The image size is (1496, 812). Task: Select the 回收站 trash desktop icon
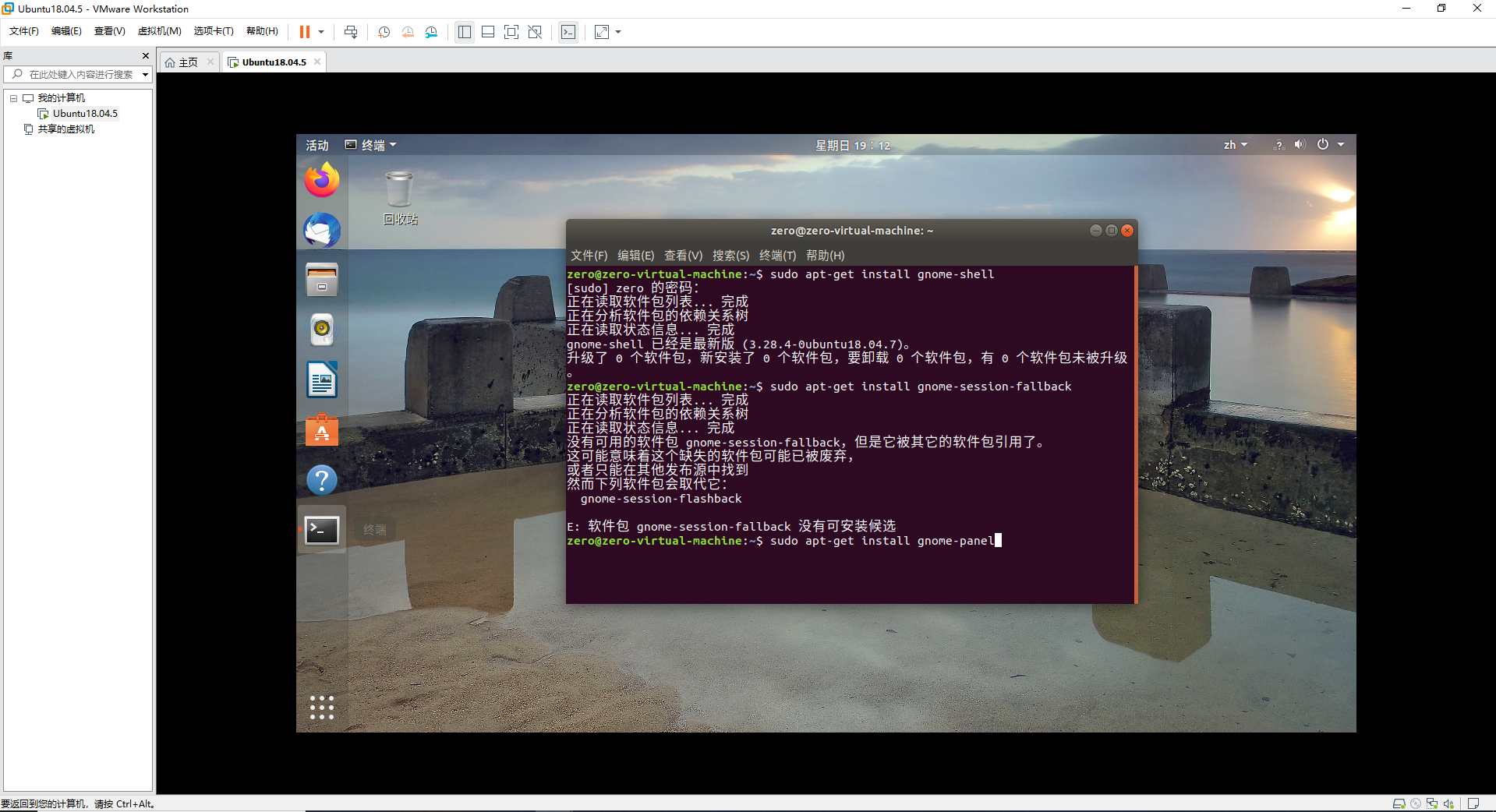400,198
